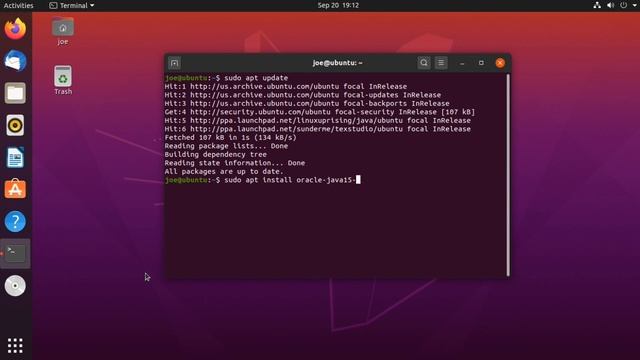Expand the system menu arrow

pos(635,5)
